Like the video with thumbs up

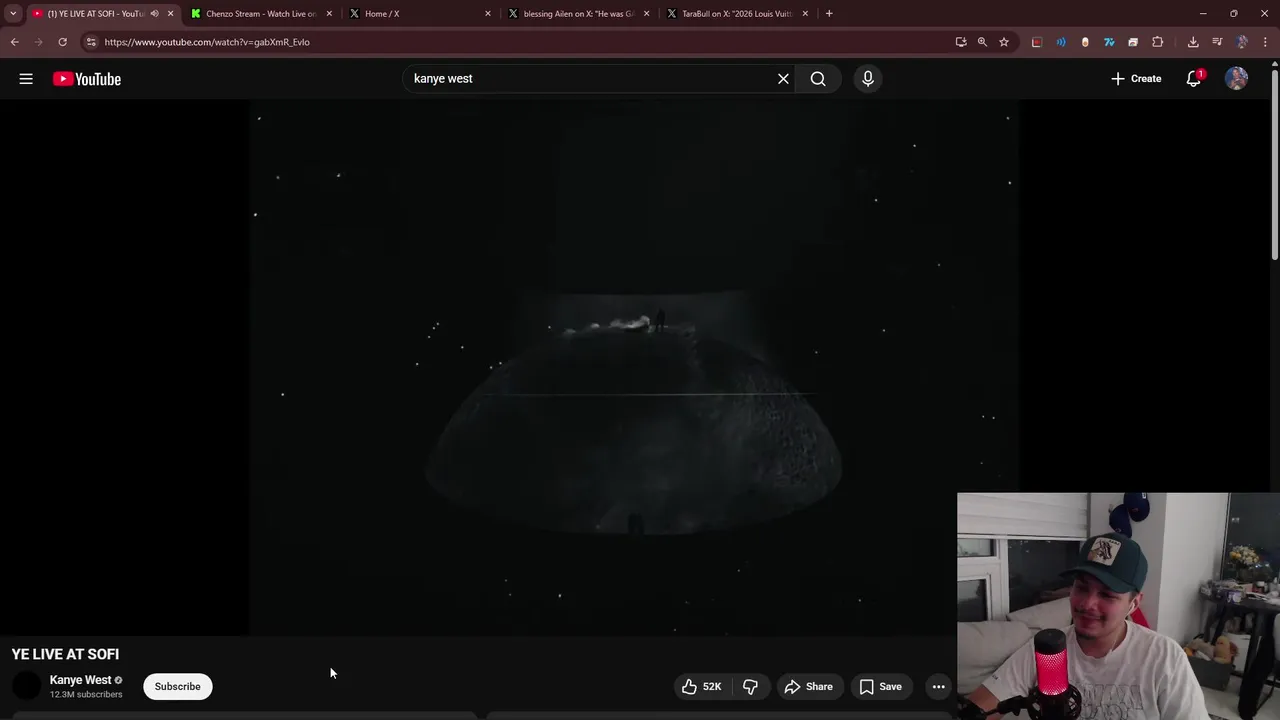pyautogui.click(x=702, y=687)
